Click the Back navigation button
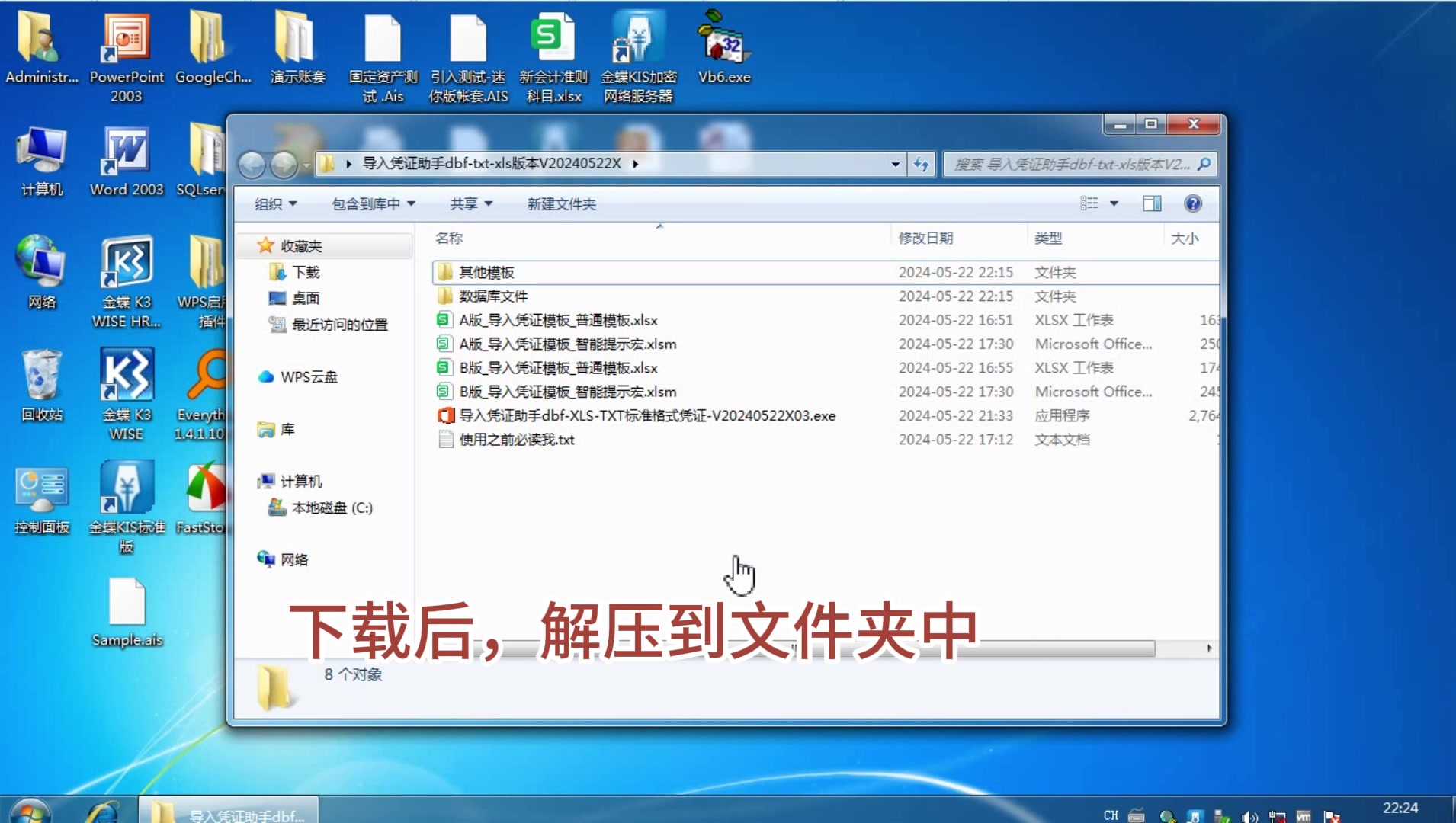1456x823 pixels. point(252,165)
